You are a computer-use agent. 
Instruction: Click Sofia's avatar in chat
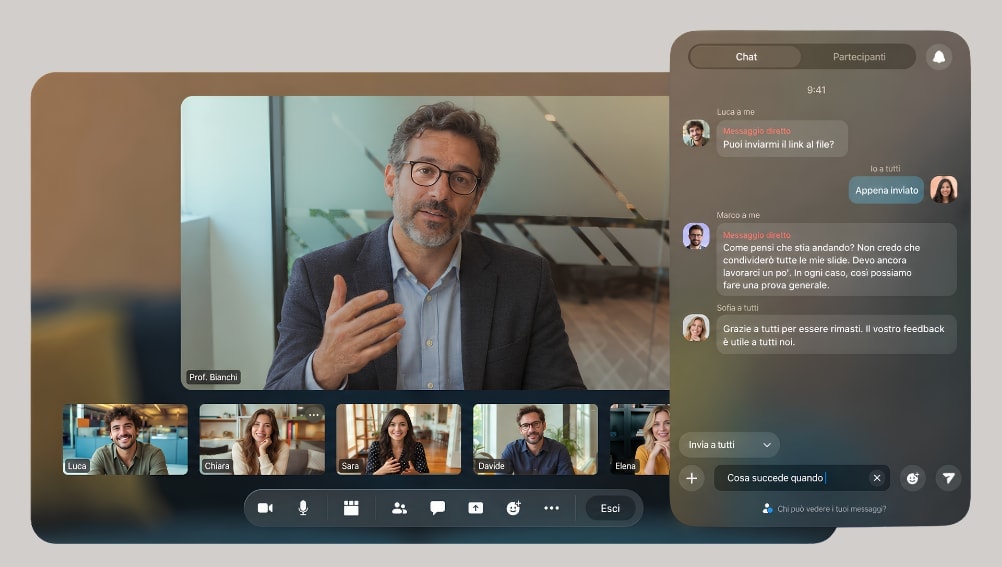pos(696,328)
